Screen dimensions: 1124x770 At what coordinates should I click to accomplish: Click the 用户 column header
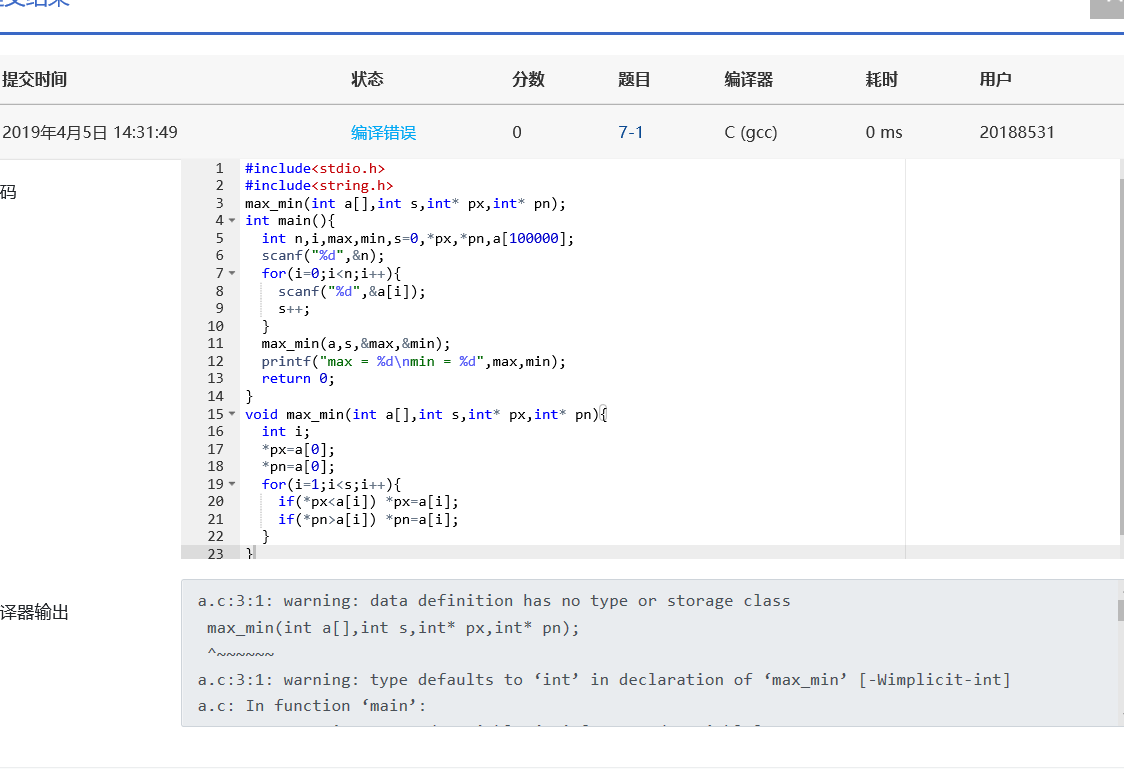[x=996, y=80]
